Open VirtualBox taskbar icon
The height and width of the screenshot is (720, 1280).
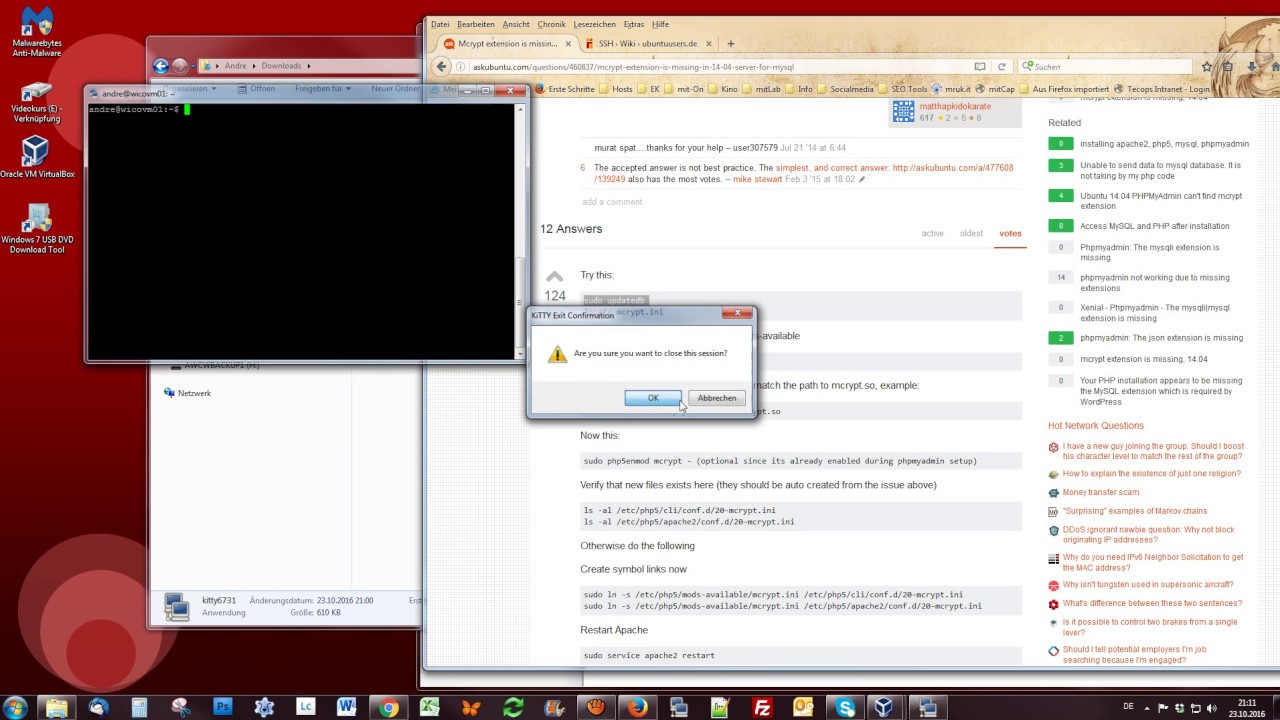click(x=885, y=707)
